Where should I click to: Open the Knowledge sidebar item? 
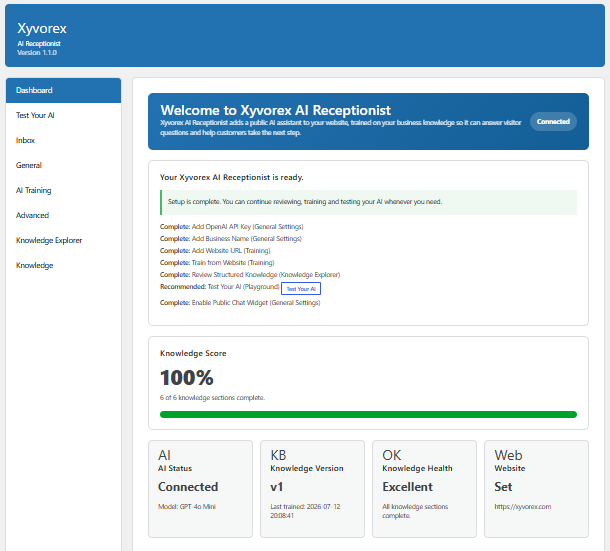point(63,265)
